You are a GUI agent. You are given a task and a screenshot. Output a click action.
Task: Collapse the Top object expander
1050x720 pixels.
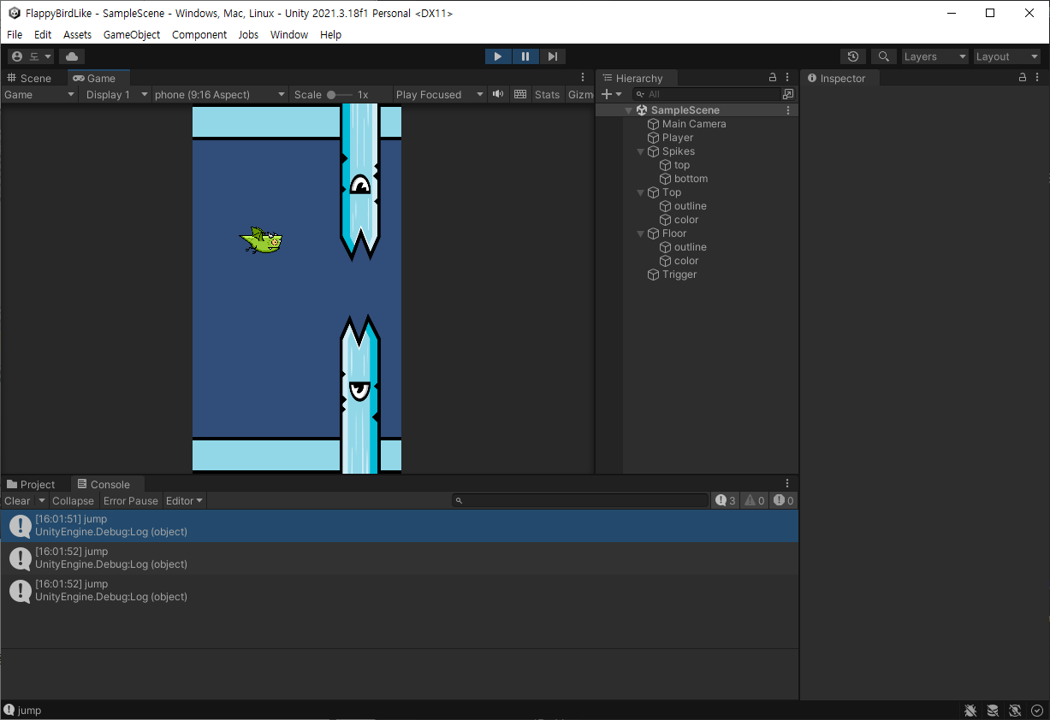[x=640, y=193]
